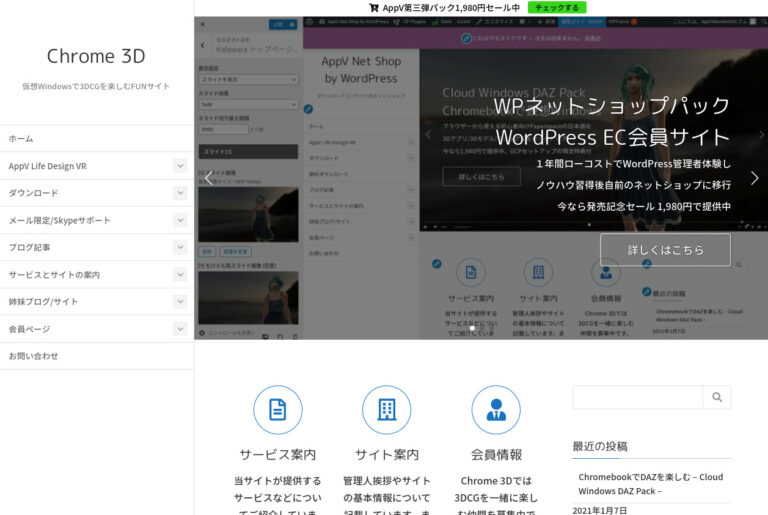Expand the メール限定/Skypeサポート submenu
Image resolution: width=768 pixels, height=515 pixels.
coord(180,221)
